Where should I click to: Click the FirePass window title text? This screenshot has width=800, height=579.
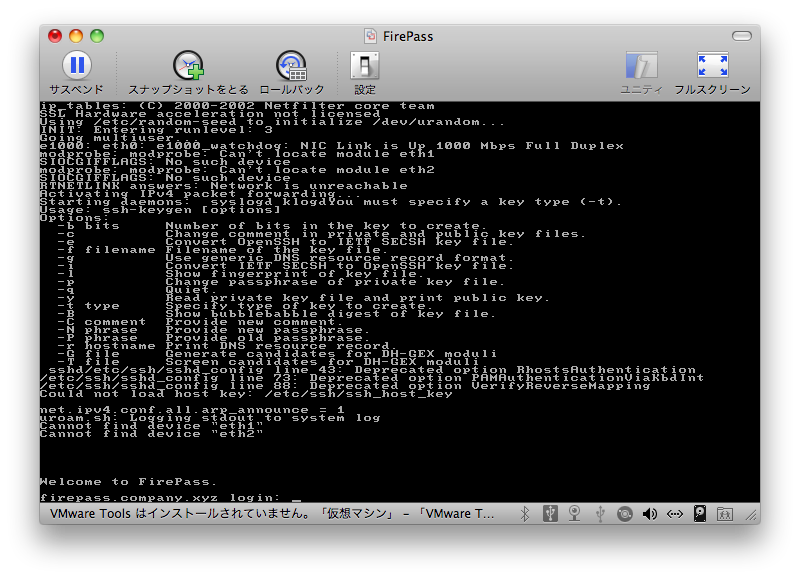pyautogui.click(x=408, y=36)
